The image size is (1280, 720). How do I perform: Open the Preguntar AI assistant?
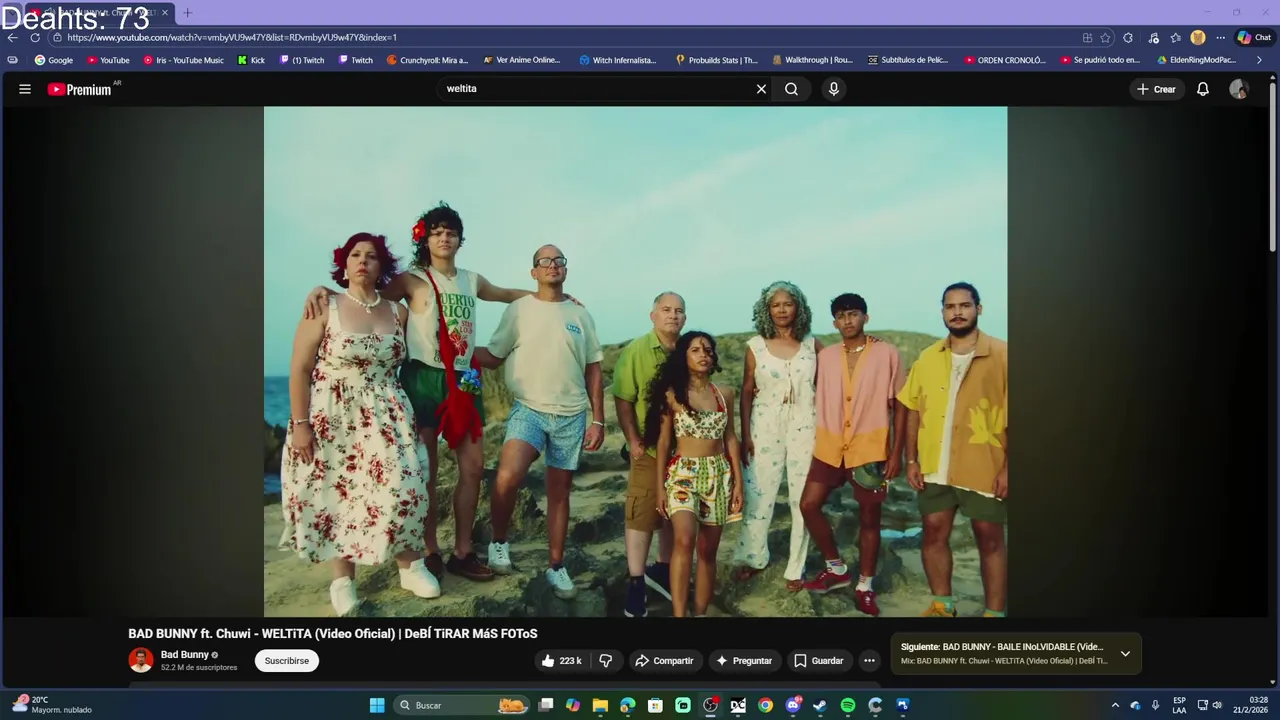(744, 661)
